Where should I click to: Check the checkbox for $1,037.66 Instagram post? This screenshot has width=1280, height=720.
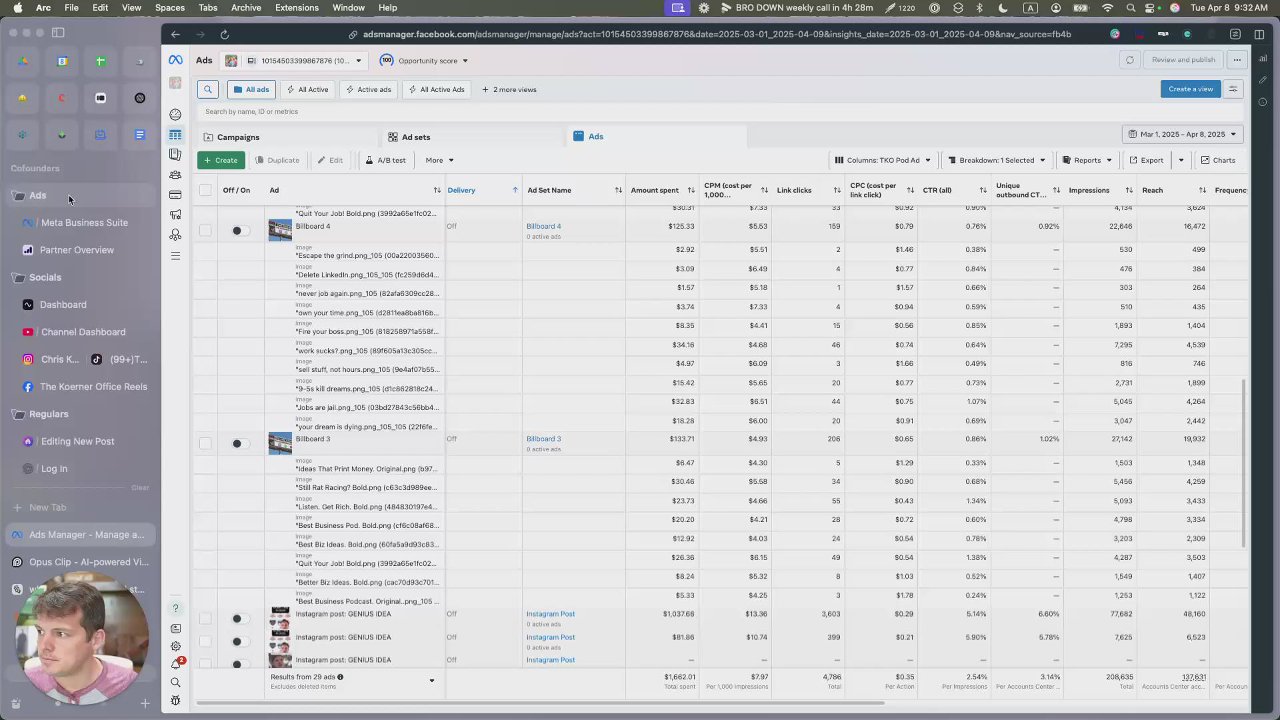(x=205, y=619)
